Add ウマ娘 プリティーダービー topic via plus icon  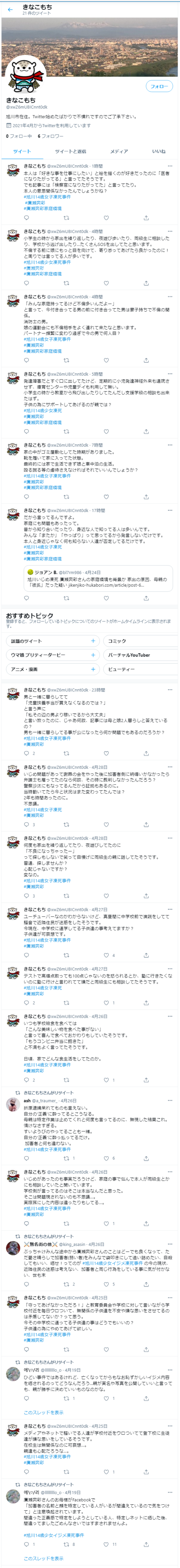tap(93, 654)
